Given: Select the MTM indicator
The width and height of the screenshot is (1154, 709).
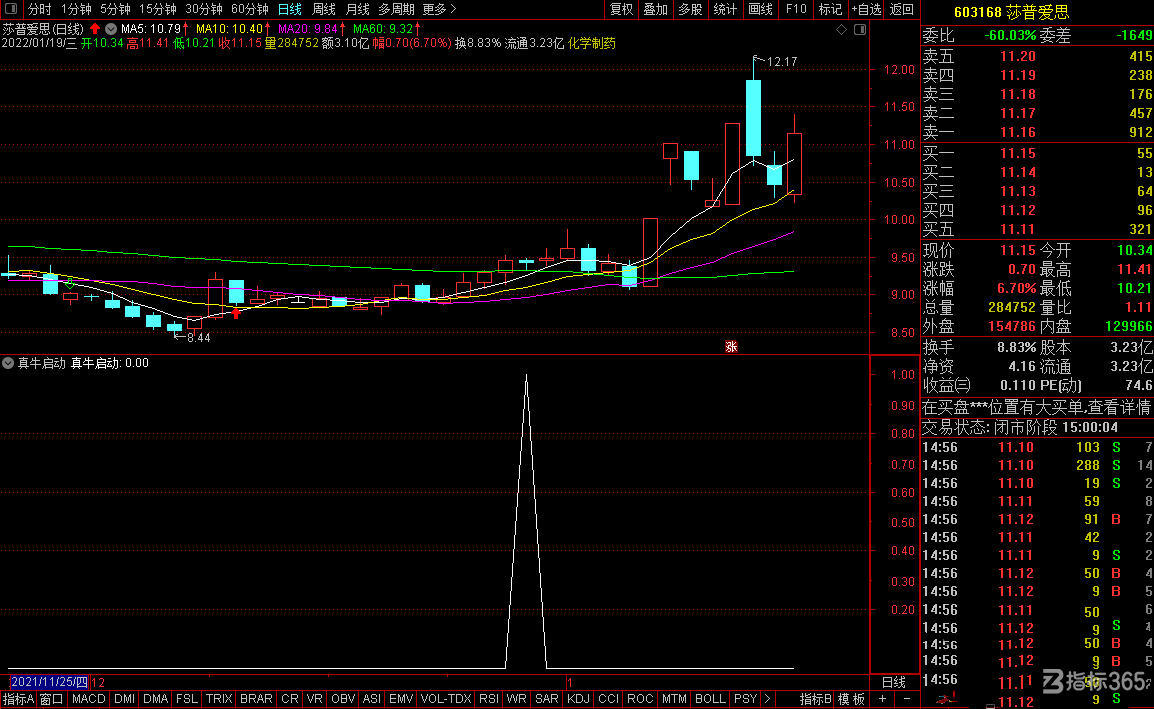Looking at the screenshot, I should pos(674,699).
